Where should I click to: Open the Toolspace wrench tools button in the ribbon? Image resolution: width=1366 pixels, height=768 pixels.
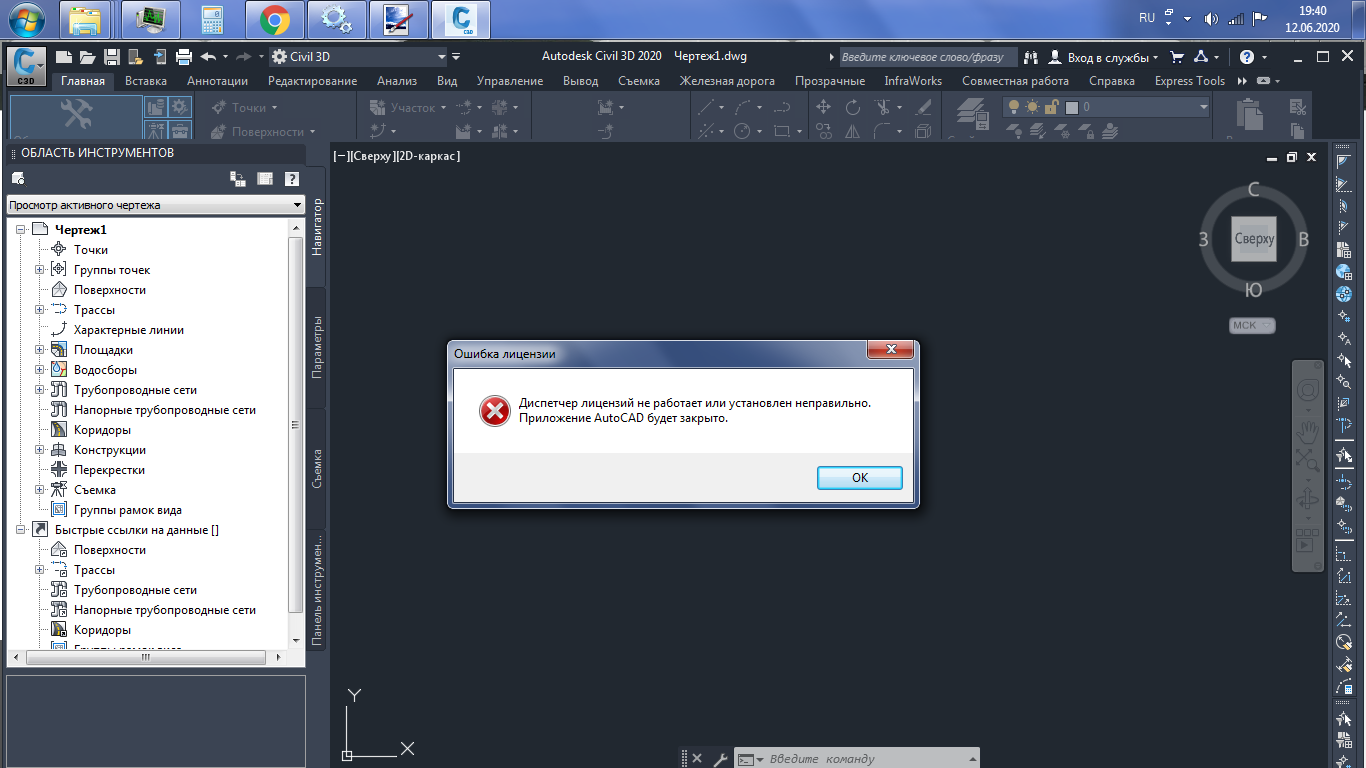point(76,116)
